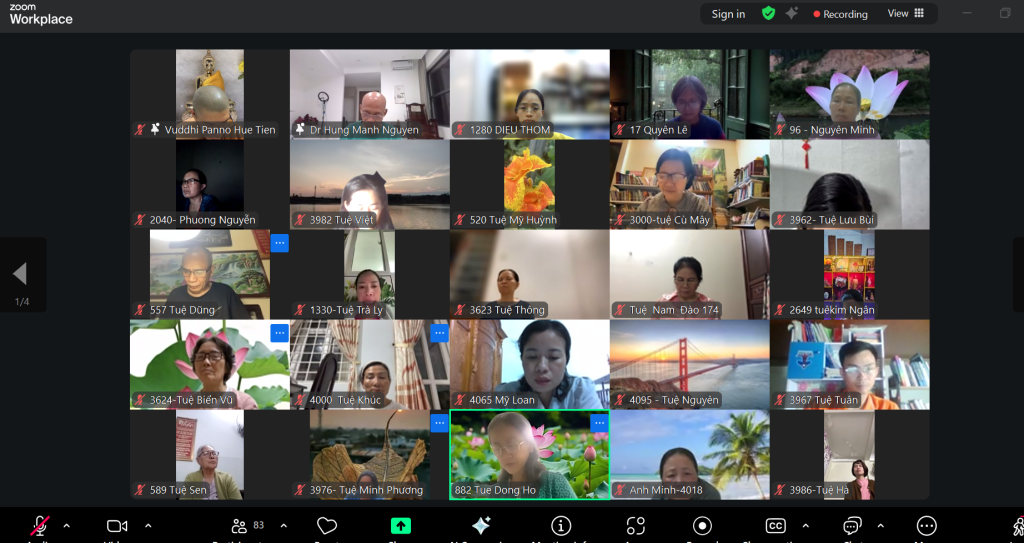
Task: Open the Reactions heart icon
Action: (326, 526)
